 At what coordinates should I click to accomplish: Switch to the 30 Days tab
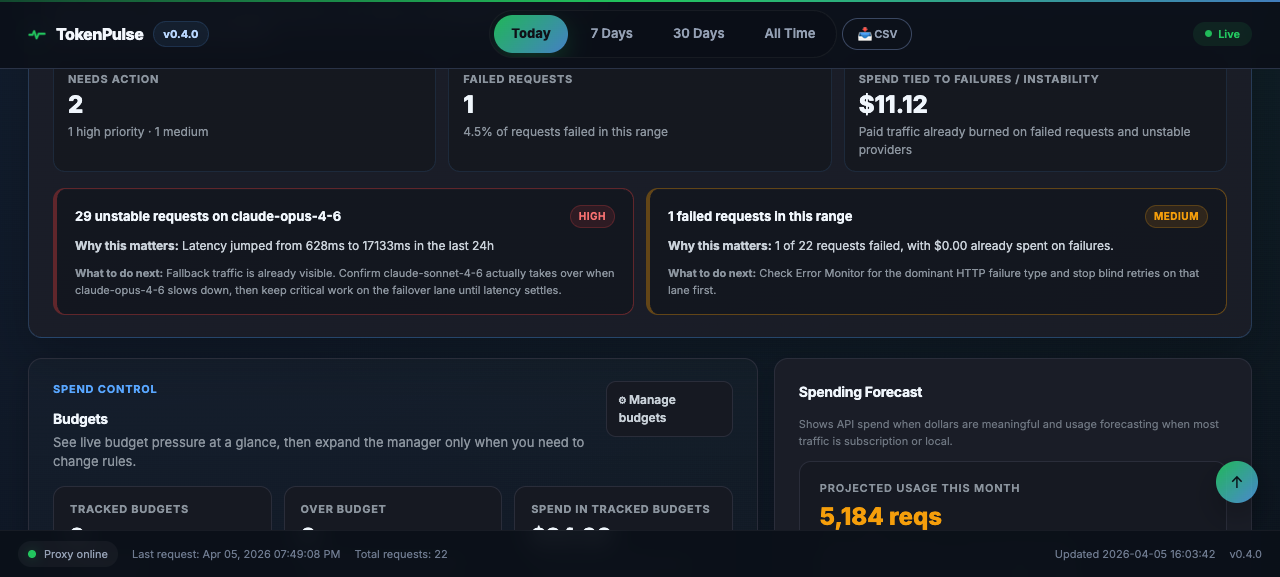pyautogui.click(x=698, y=33)
